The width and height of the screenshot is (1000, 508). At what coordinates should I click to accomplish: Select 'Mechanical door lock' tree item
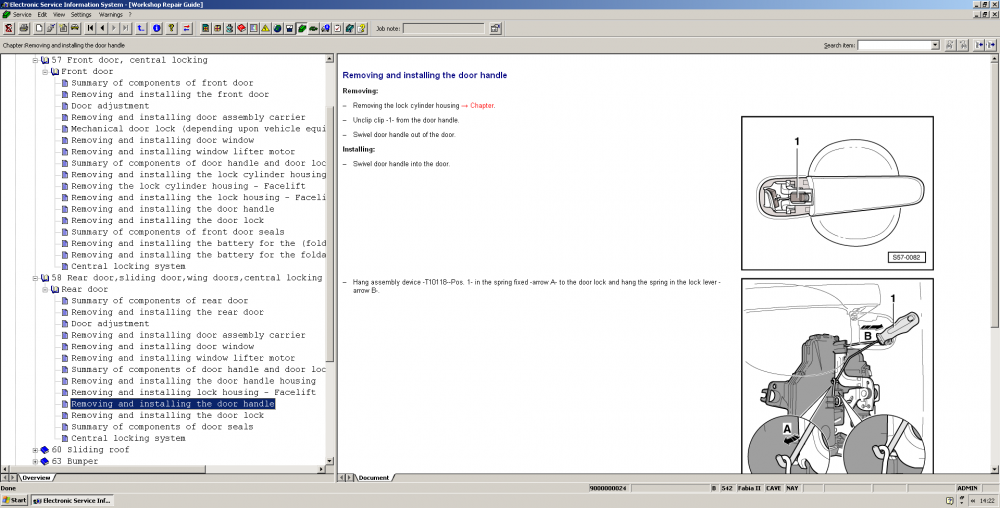198,129
